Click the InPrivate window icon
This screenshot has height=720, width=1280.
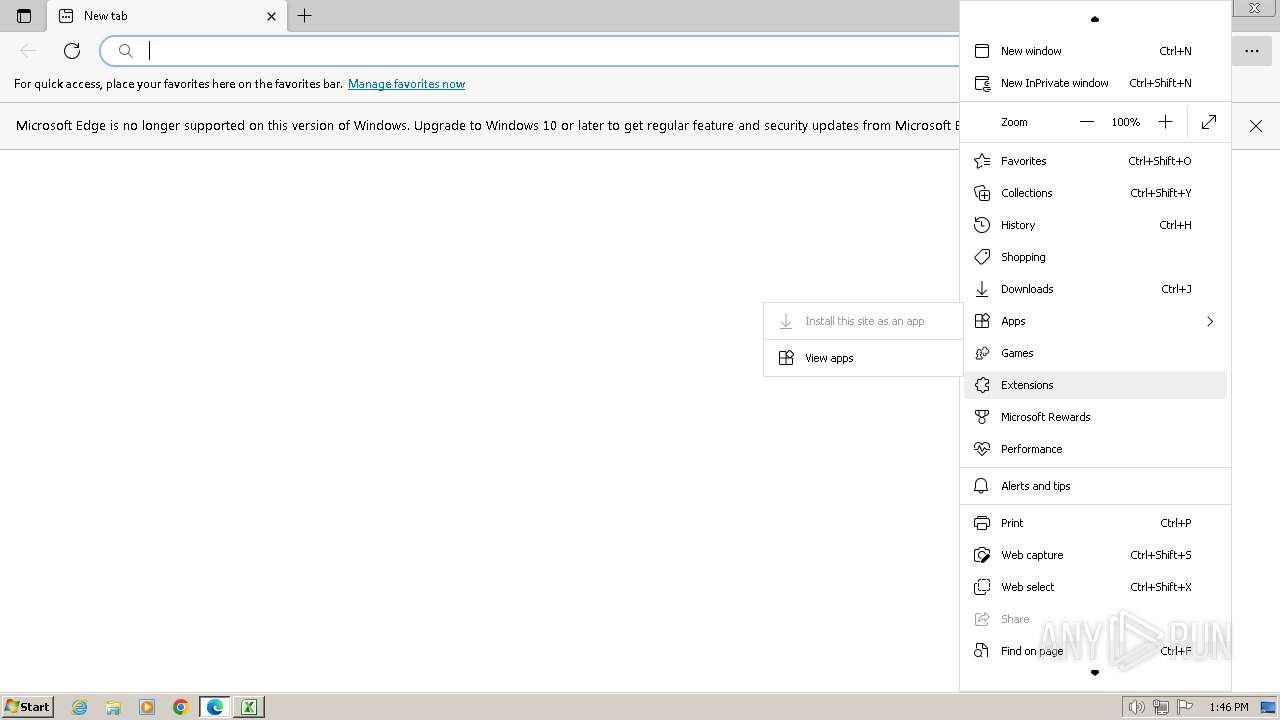tap(982, 83)
